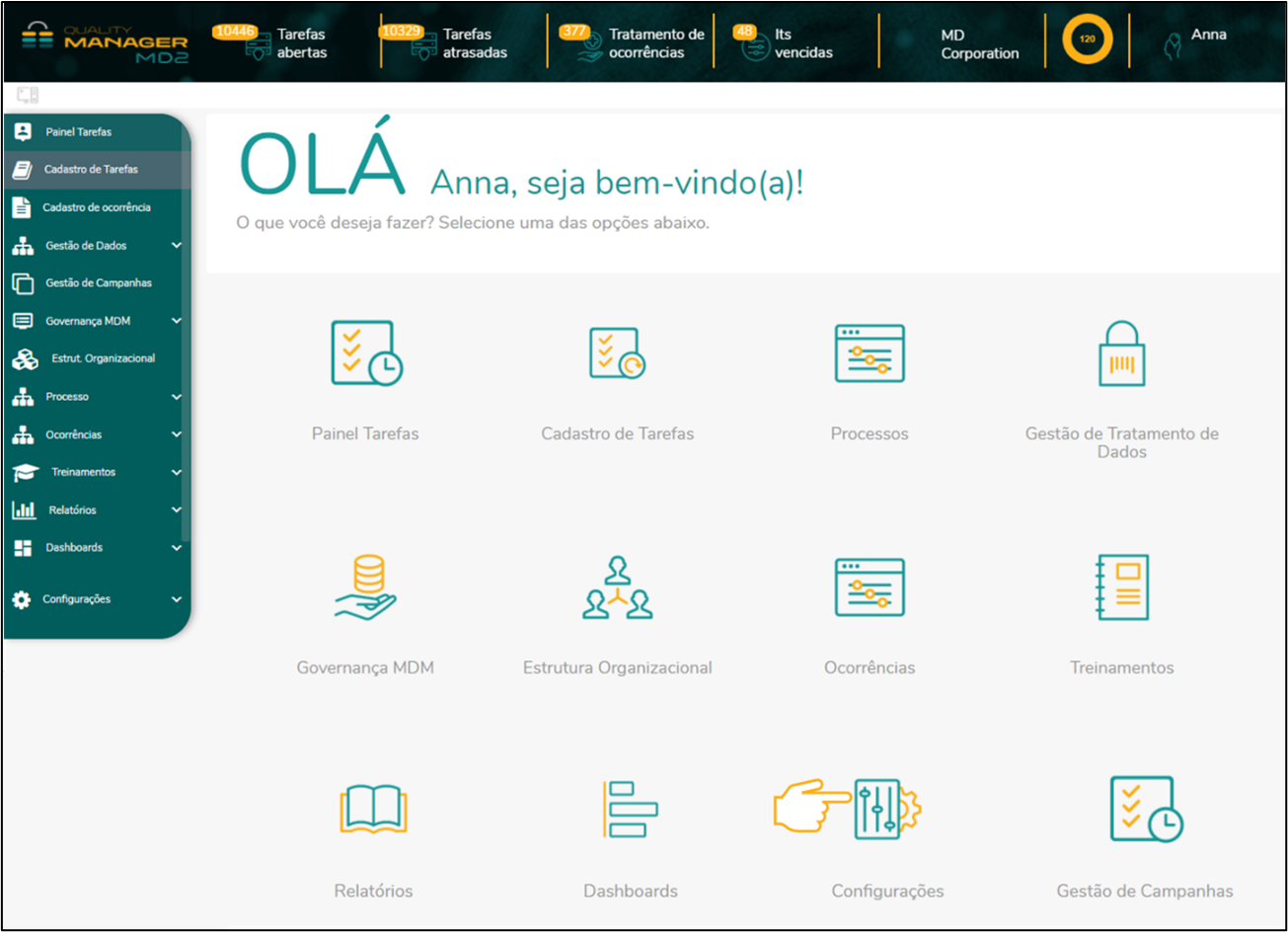This screenshot has height=932, width=1288.
Task: Open Estrutura Organizacional people icon
Action: click(x=618, y=587)
